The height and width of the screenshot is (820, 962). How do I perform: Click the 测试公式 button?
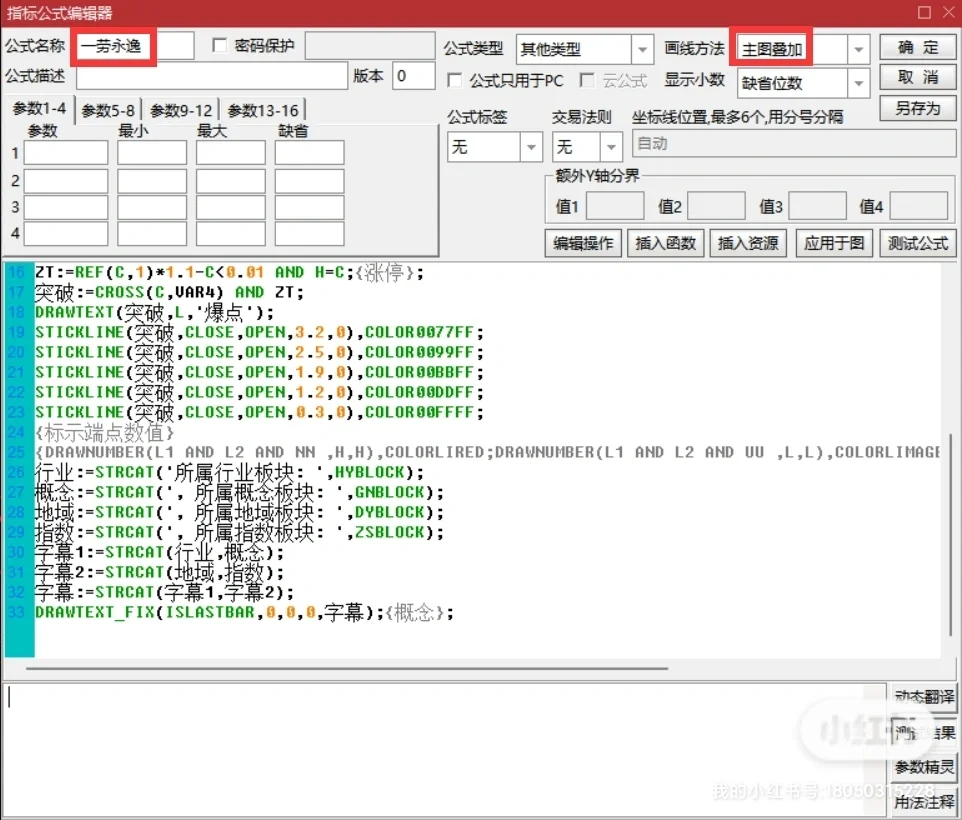tap(918, 243)
